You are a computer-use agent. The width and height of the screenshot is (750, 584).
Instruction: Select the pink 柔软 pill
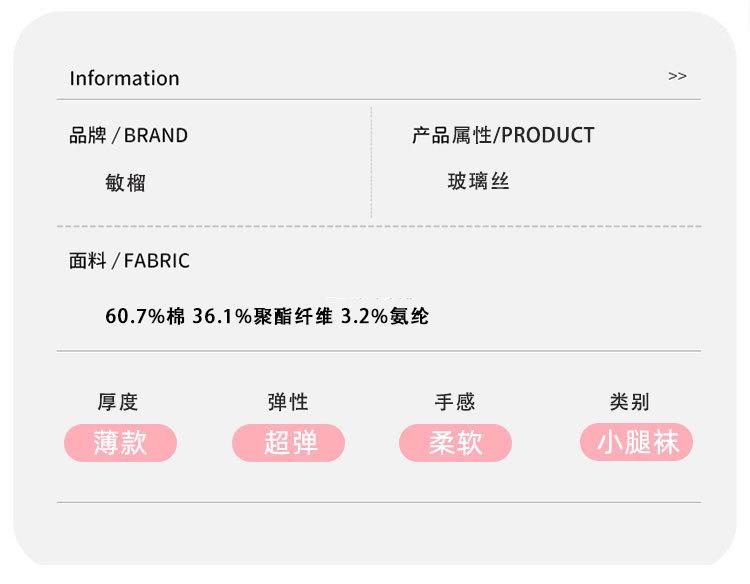coord(455,443)
